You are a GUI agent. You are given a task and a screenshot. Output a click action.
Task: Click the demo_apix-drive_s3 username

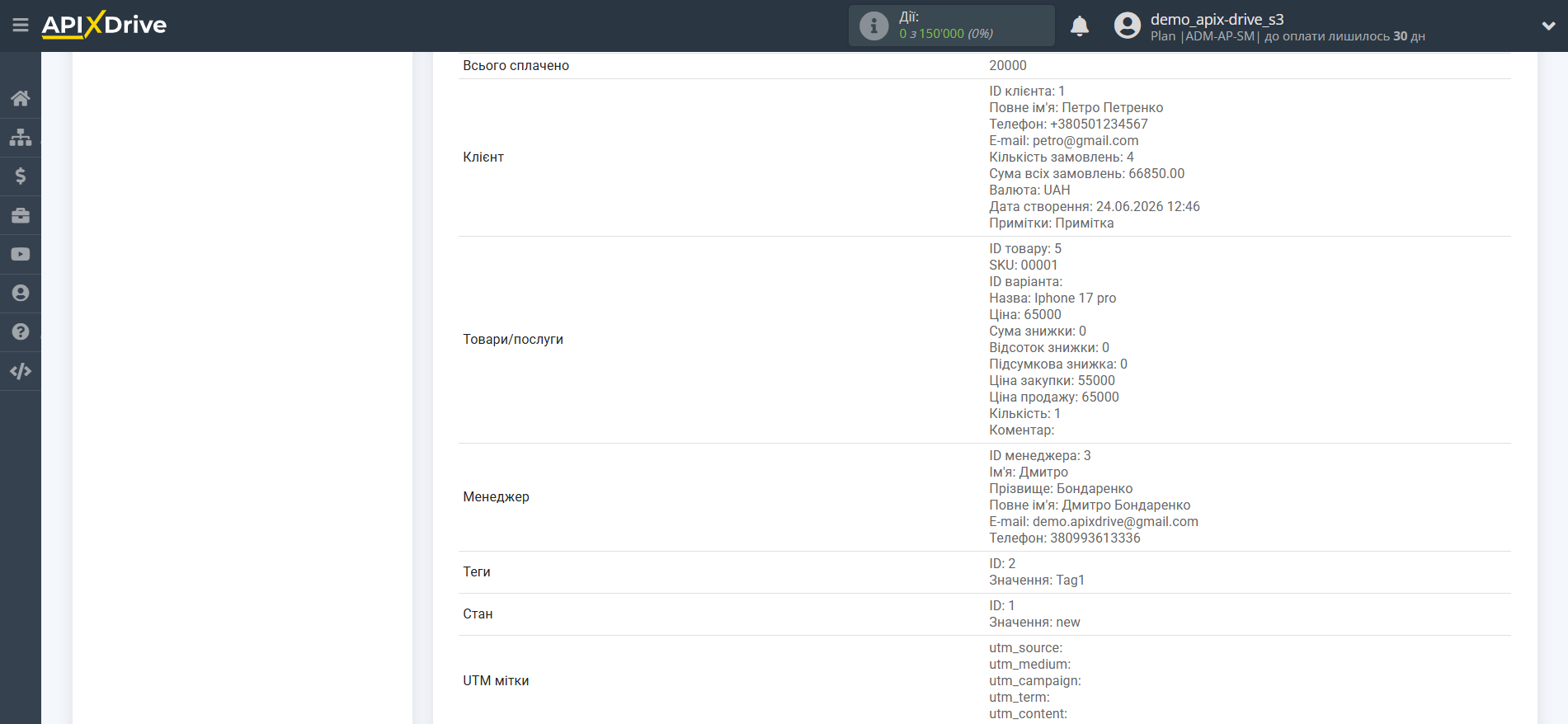[1217, 19]
